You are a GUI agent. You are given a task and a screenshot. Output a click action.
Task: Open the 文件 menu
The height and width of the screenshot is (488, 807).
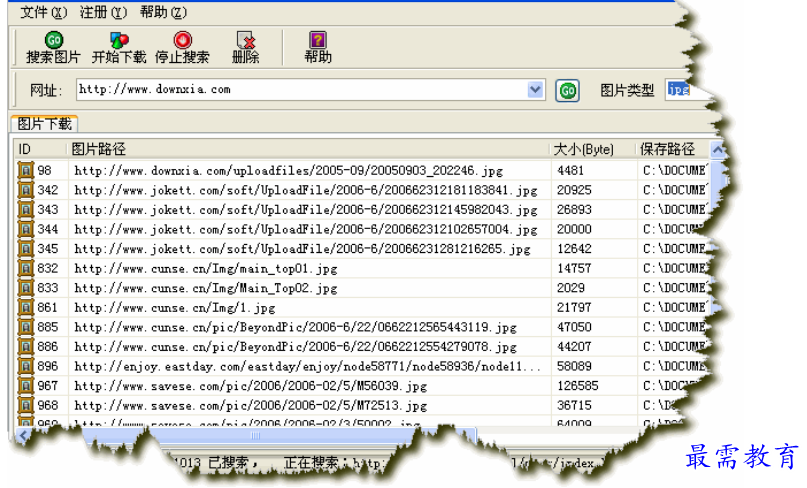[44, 12]
